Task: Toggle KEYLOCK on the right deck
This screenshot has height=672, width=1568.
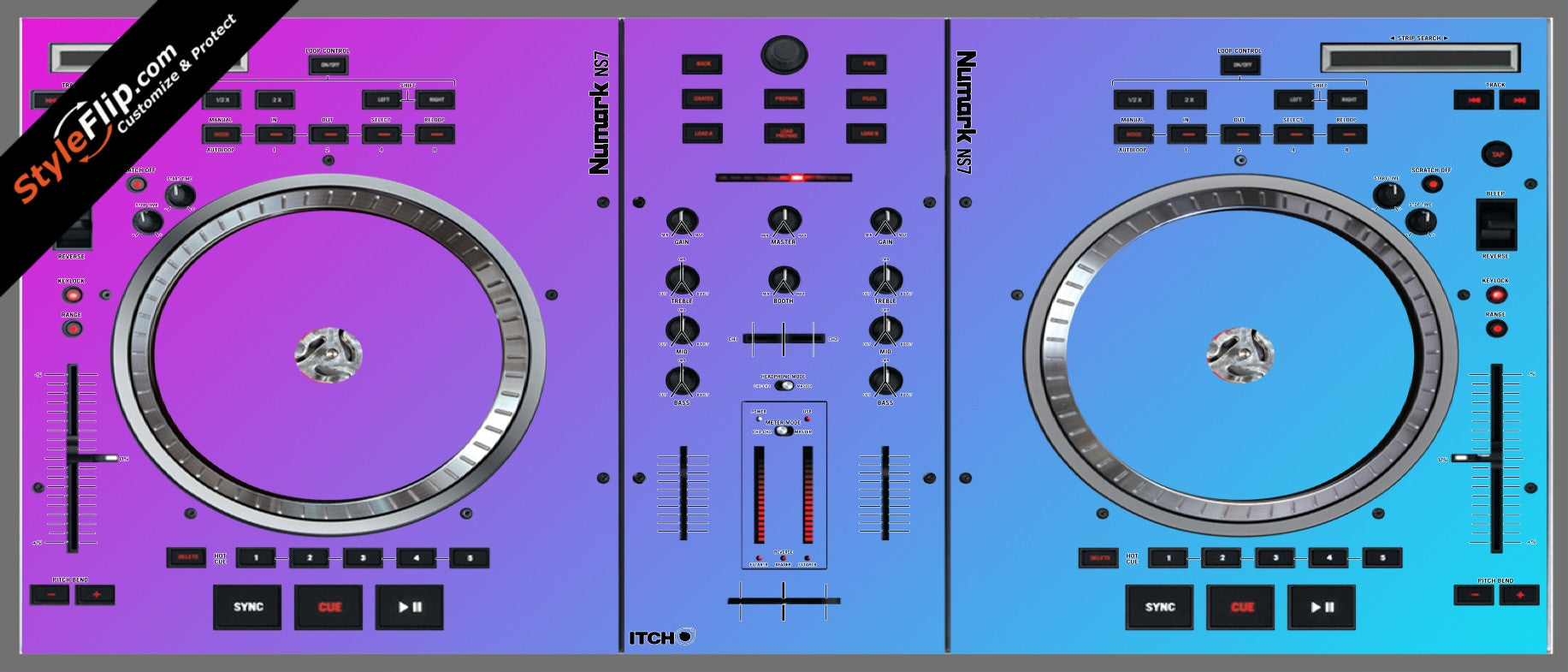Action: point(1495,295)
